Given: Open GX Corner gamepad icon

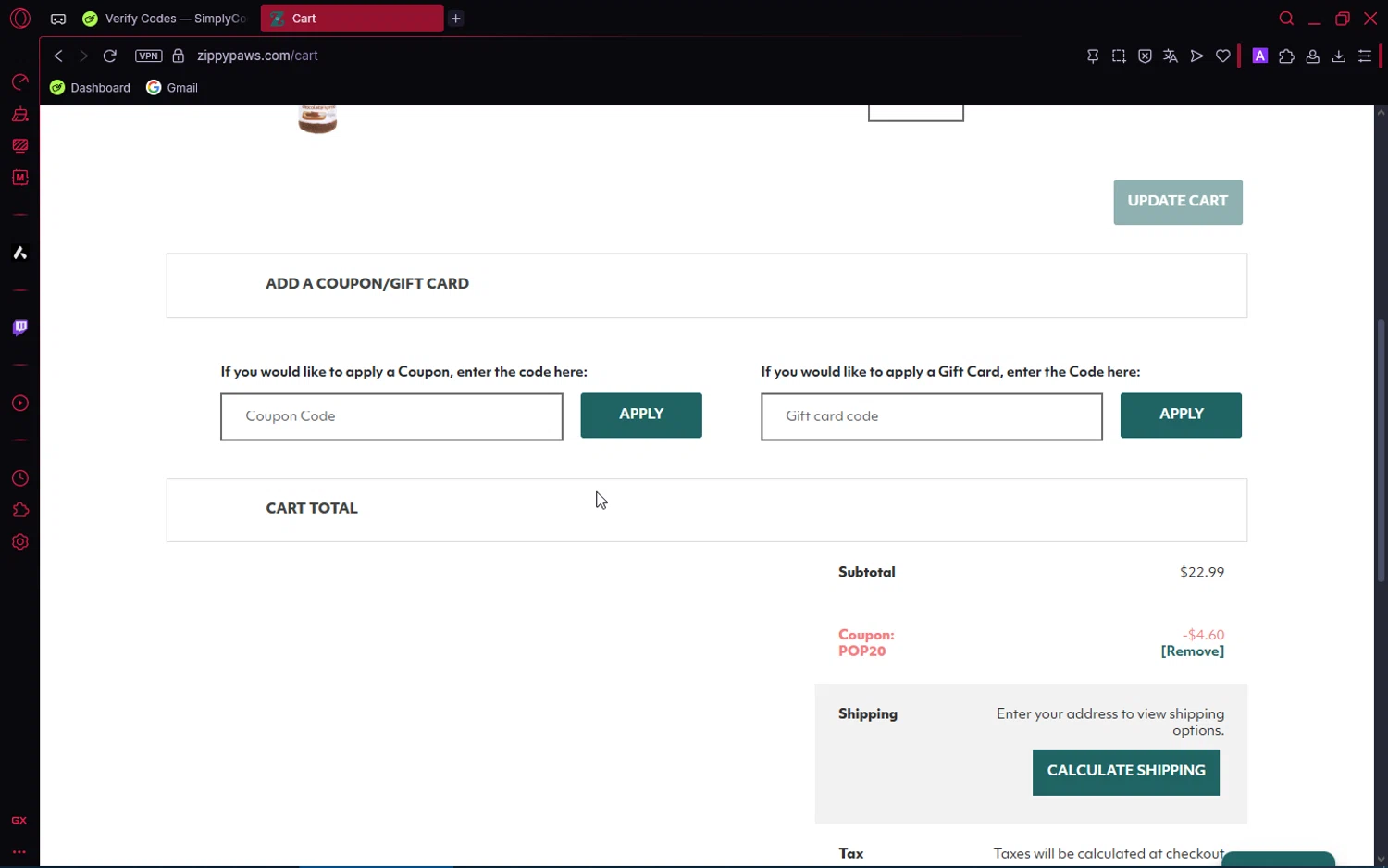Looking at the screenshot, I should [x=58, y=19].
